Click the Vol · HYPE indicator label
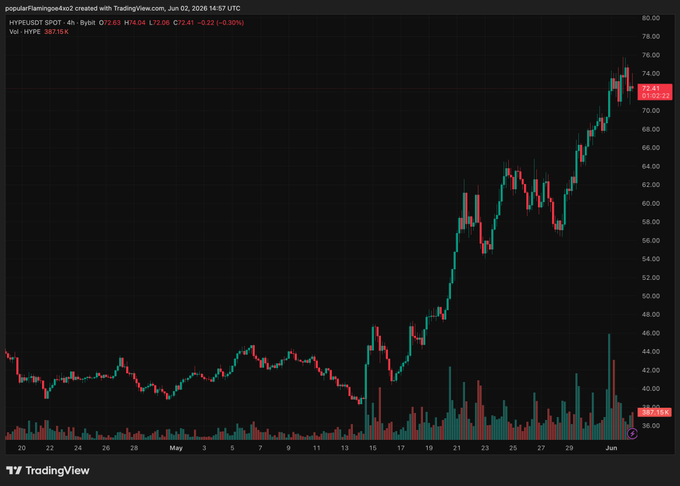 click(25, 32)
